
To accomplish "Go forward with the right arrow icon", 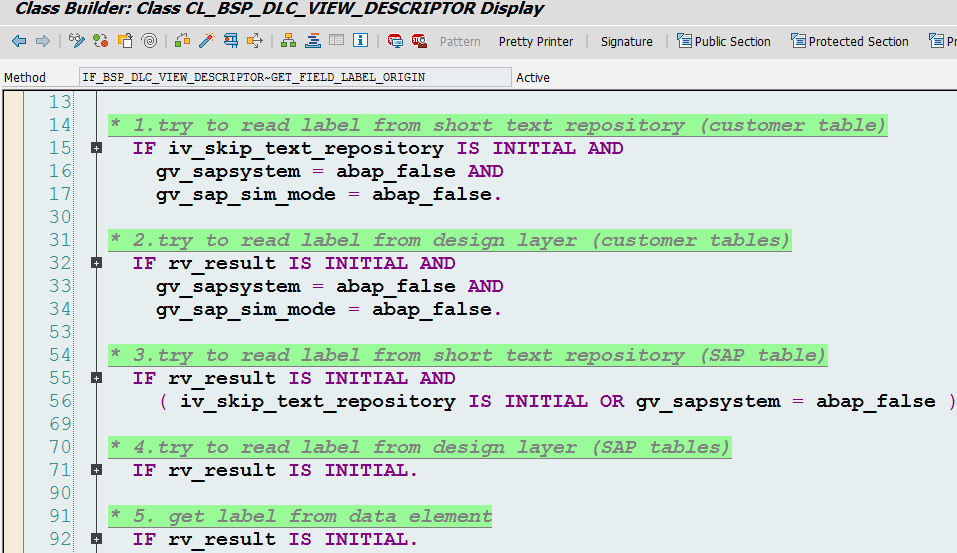I will pyautogui.click(x=43, y=41).
